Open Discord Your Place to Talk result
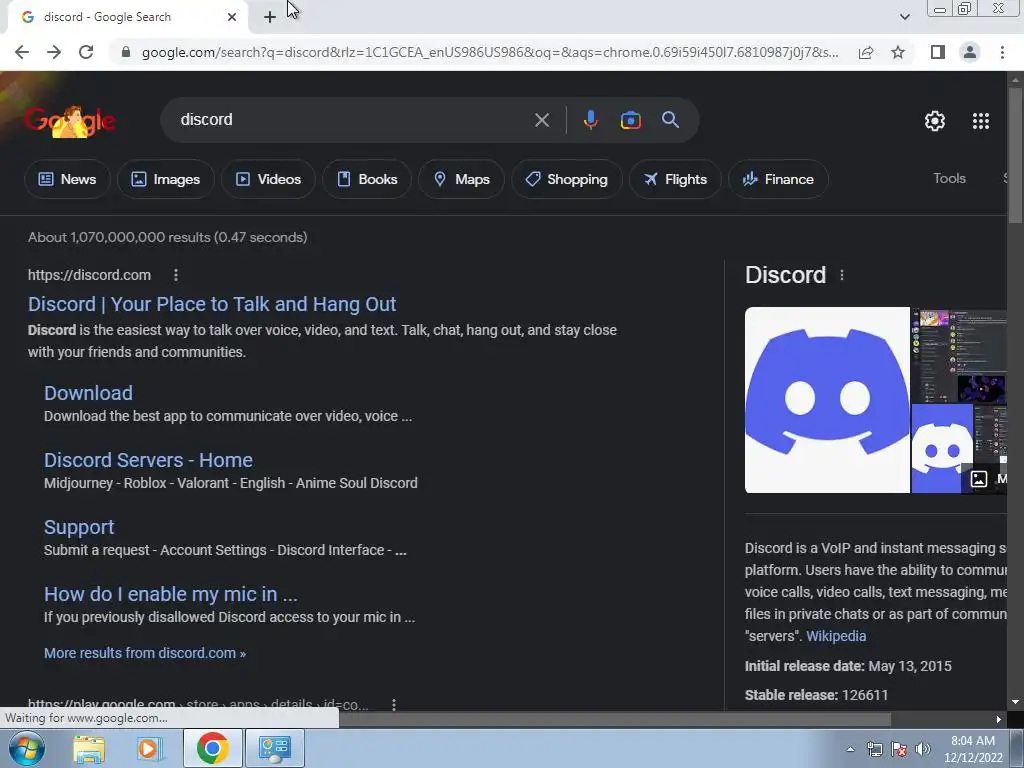The image size is (1024, 768). point(212,304)
